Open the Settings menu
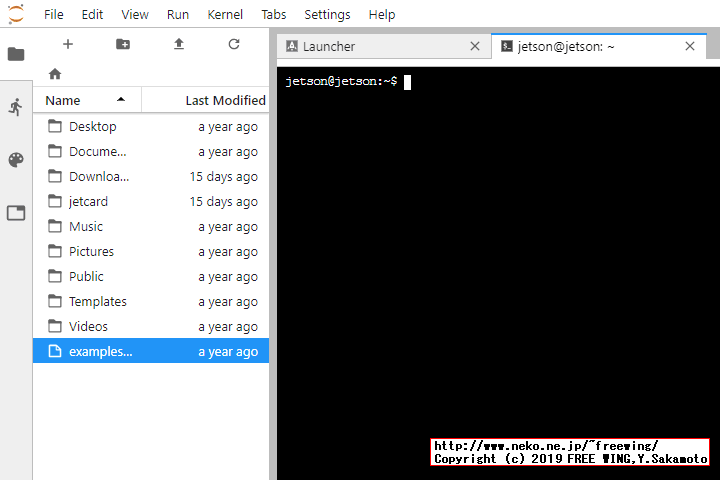 (x=327, y=15)
